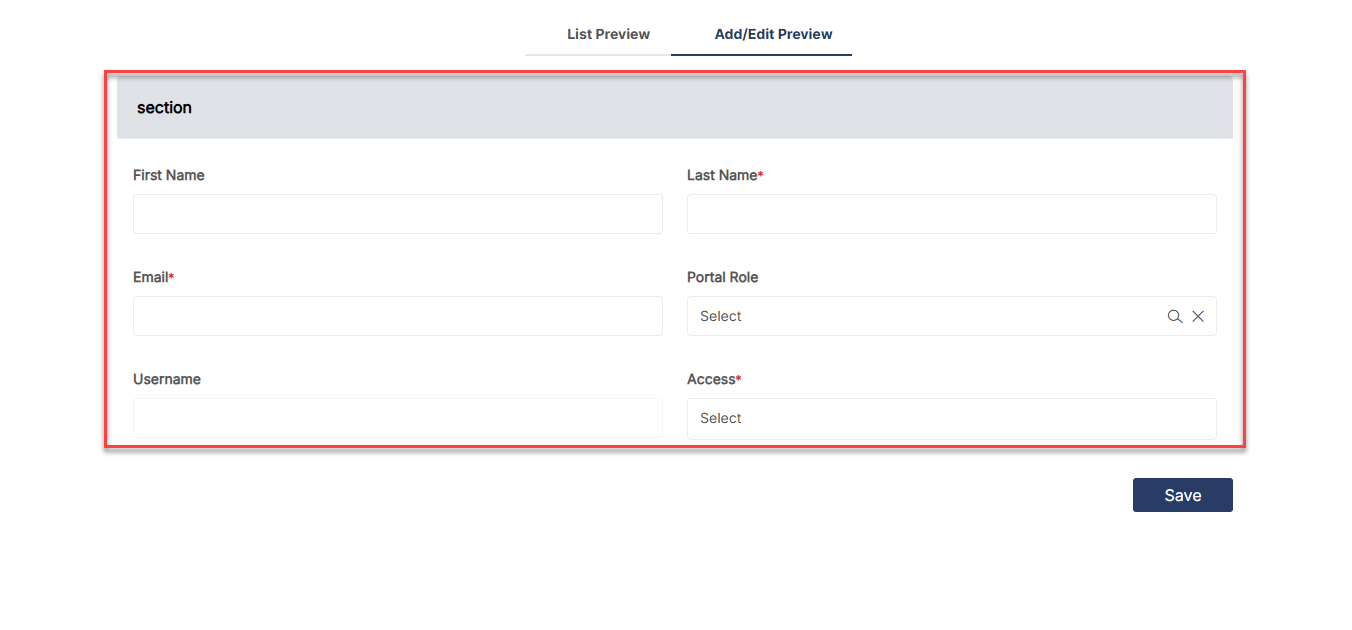Click the Portal Role label
The image size is (1352, 630).
point(722,277)
